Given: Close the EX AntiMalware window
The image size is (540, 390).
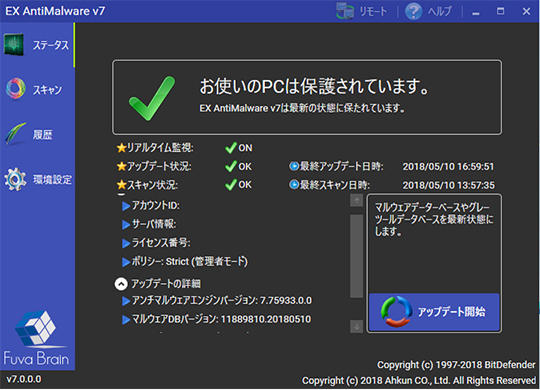Looking at the screenshot, I should 526,11.
